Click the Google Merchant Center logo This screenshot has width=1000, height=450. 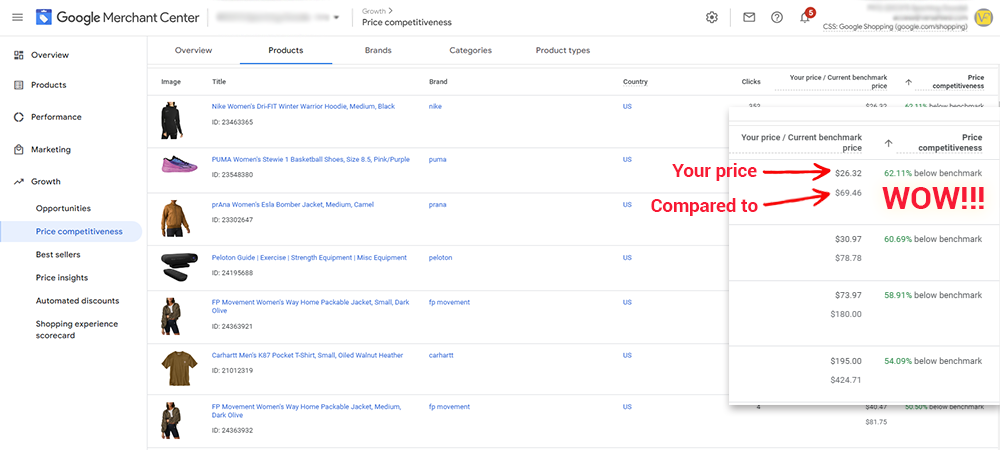pos(117,17)
